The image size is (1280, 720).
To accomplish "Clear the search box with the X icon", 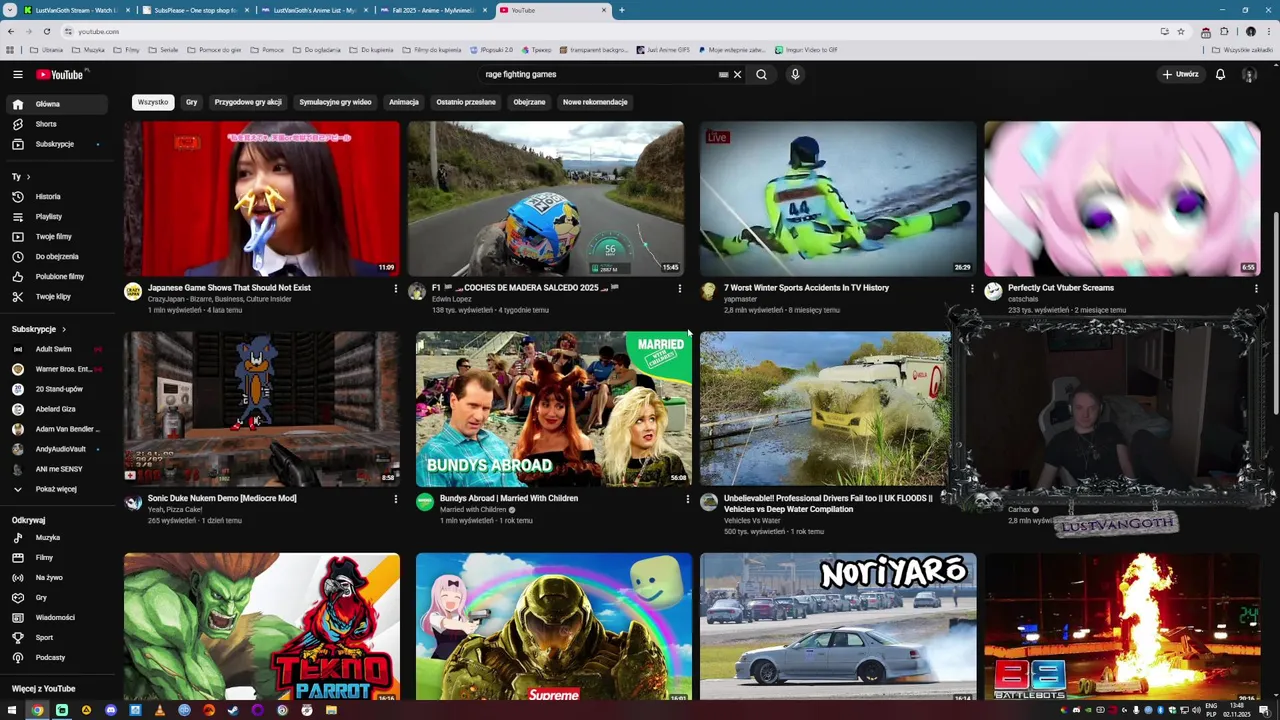I will point(737,74).
